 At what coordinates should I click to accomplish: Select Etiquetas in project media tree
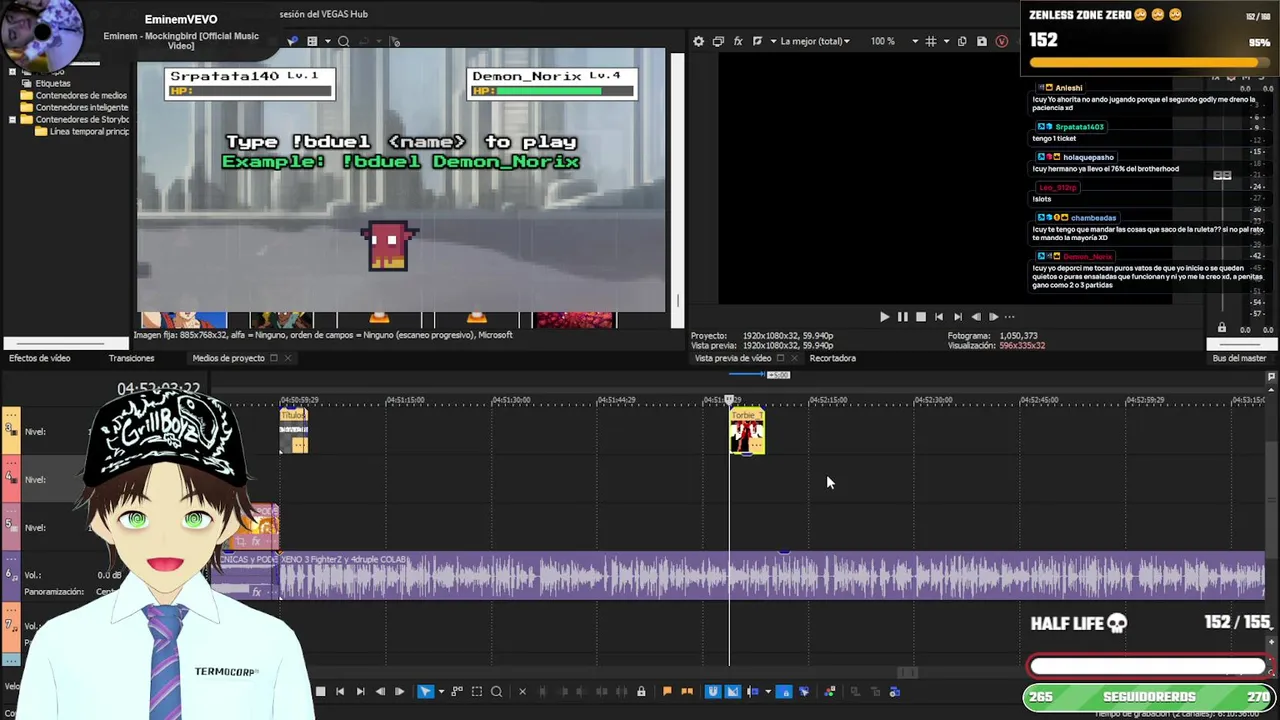pos(53,83)
